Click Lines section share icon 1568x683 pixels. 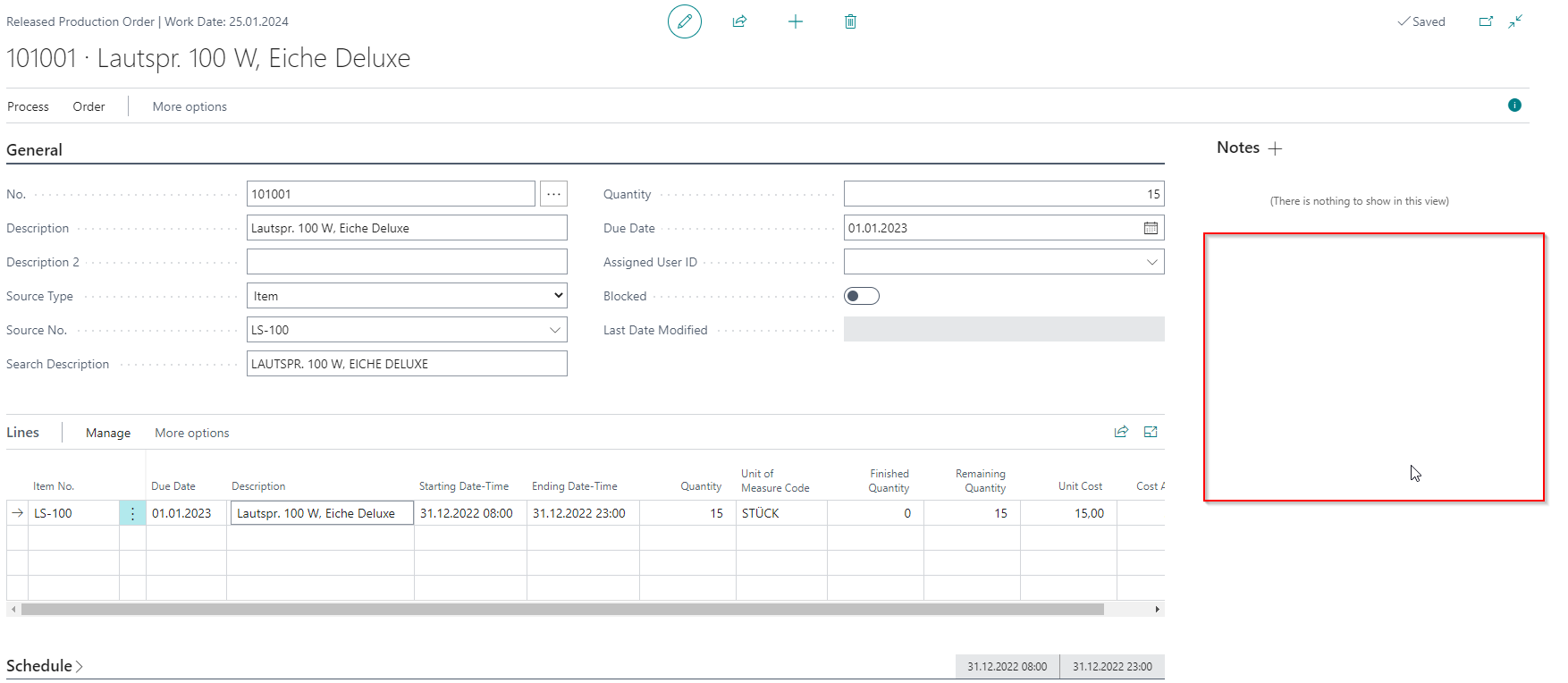tap(1121, 432)
